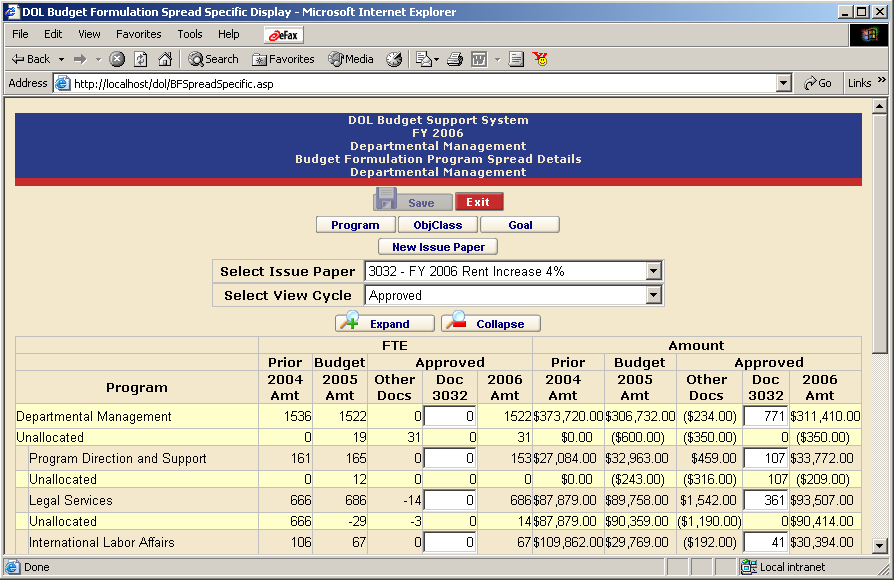Open the Search pane
Screen dimensions: 894x580
(213, 59)
